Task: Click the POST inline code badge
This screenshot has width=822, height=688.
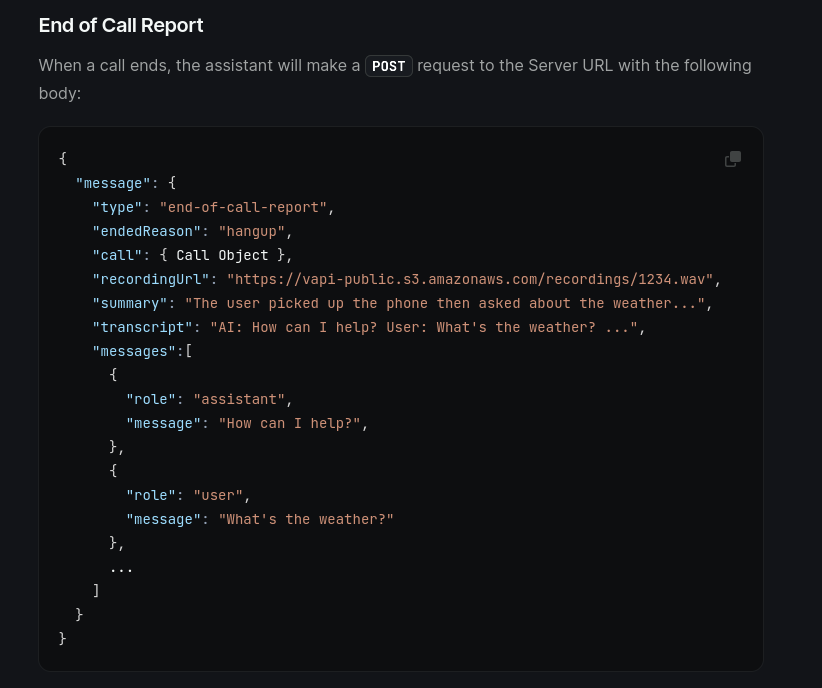Action: point(388,66)
